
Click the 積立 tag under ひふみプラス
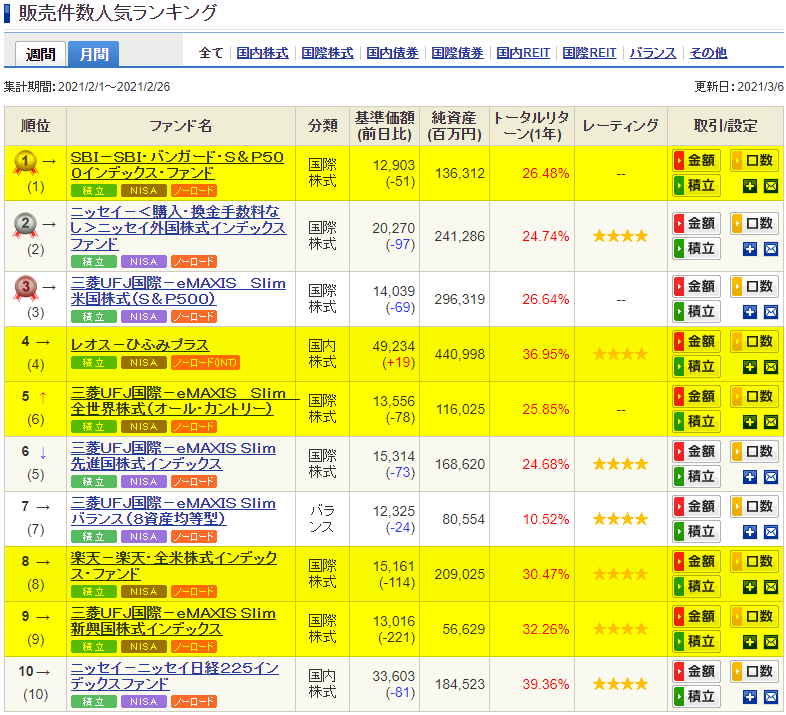tap(94, 363)
